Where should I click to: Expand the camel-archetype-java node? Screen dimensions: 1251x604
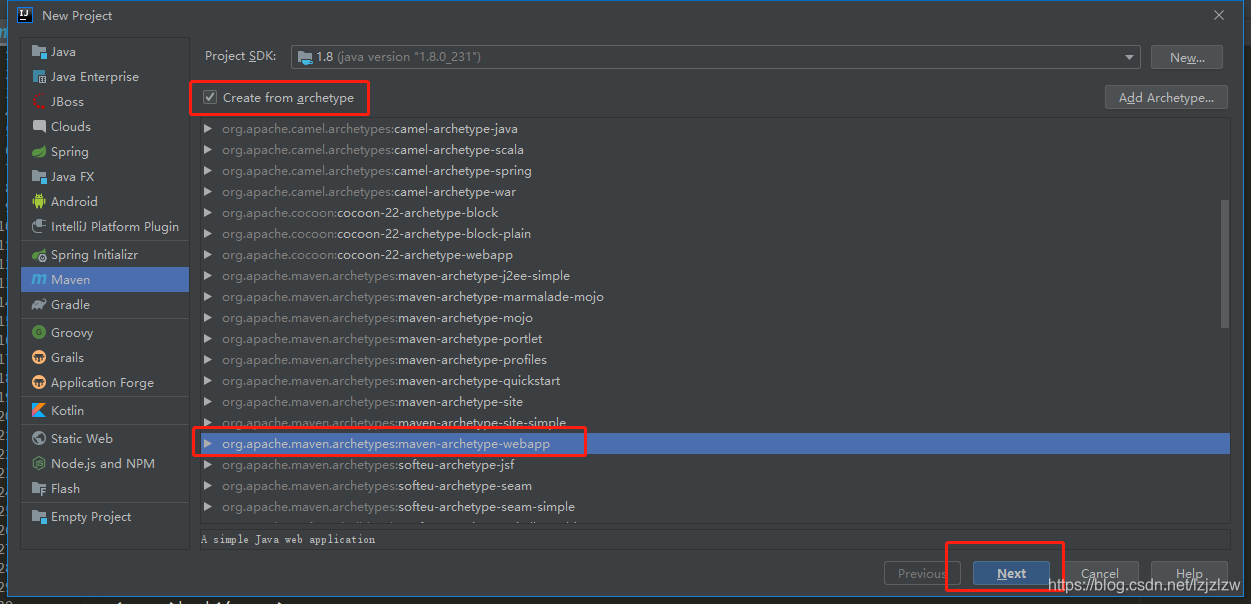[x=208, y=129]
